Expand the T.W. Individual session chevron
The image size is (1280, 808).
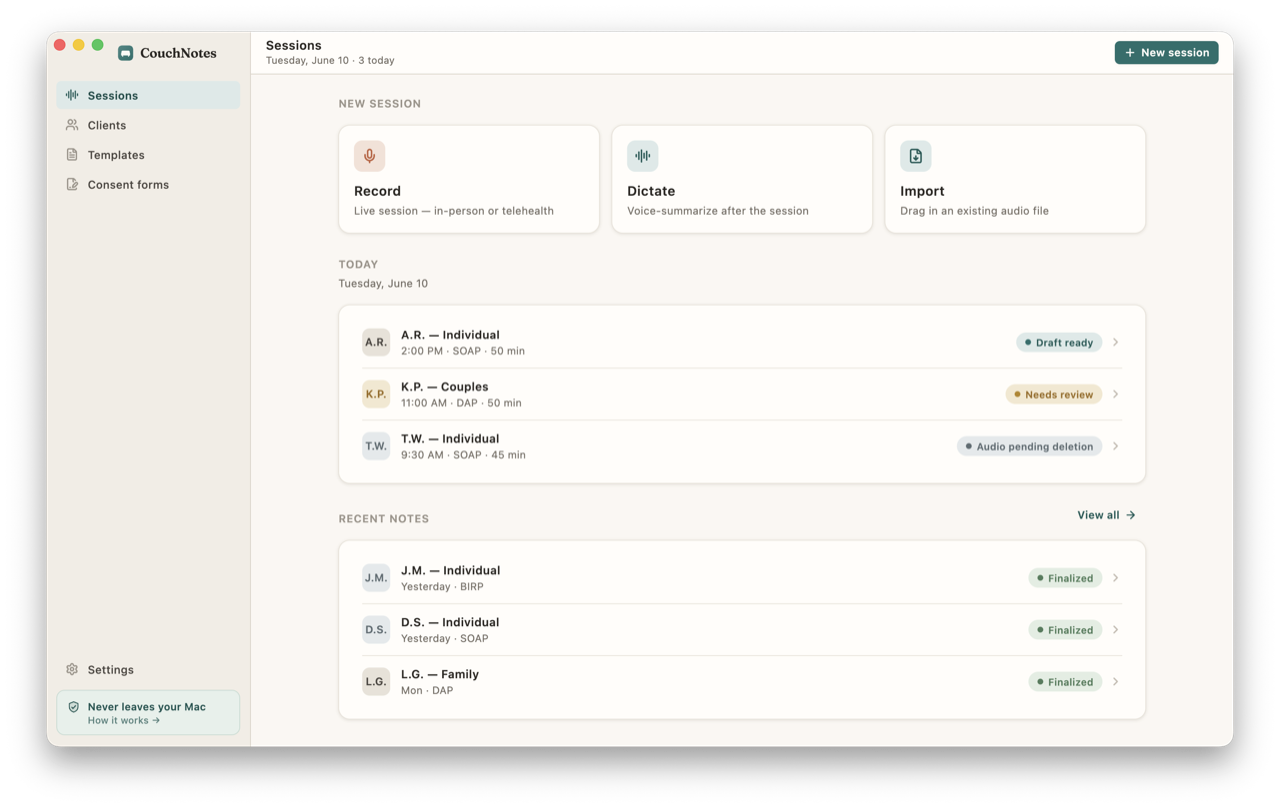tap(1115, 446)
